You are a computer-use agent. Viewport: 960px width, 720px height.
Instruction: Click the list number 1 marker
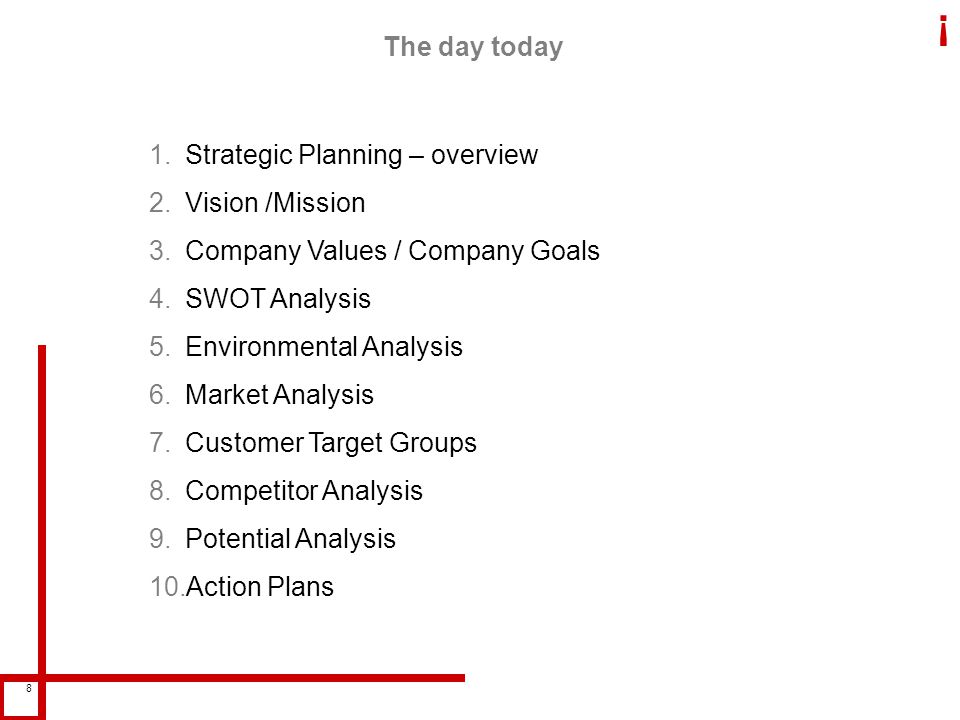160,155
